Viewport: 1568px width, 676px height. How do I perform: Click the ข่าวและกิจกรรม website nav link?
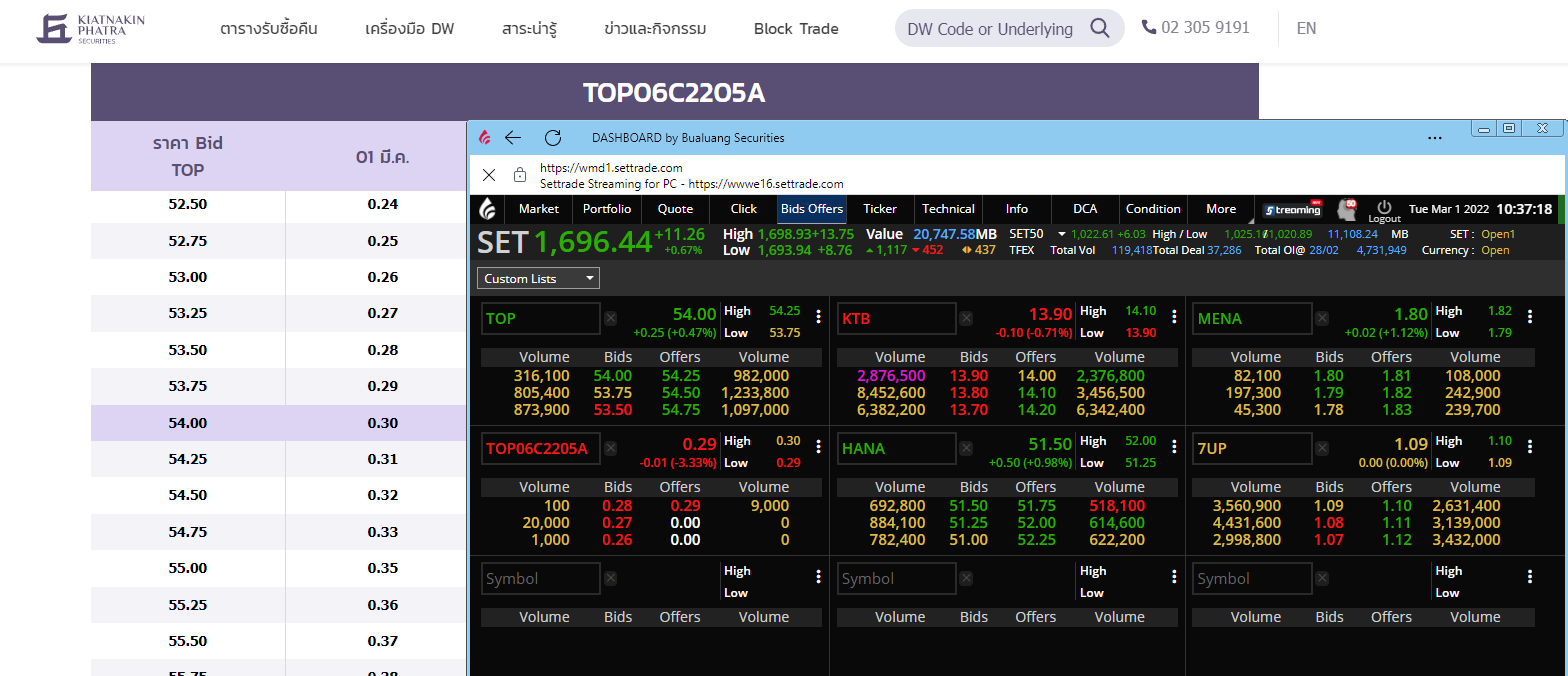click(655, 29)
